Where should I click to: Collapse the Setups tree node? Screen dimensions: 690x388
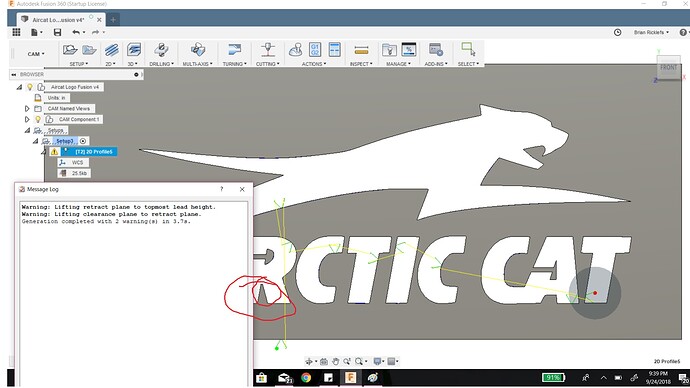[27, 130]
